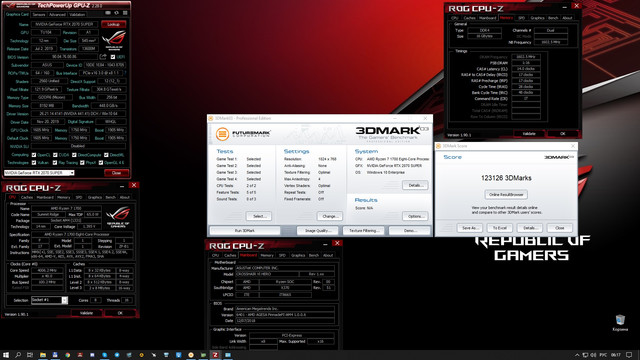
Task: Switch to the Sensors tab in GPU-Z
Action: pos(39,15)
